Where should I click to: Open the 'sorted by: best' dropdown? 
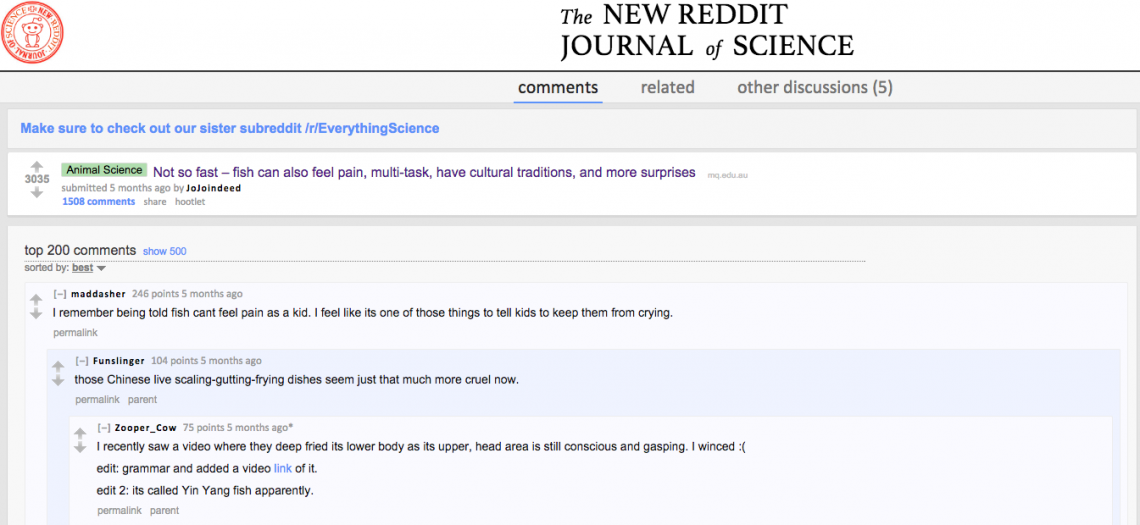pos(89,268)
